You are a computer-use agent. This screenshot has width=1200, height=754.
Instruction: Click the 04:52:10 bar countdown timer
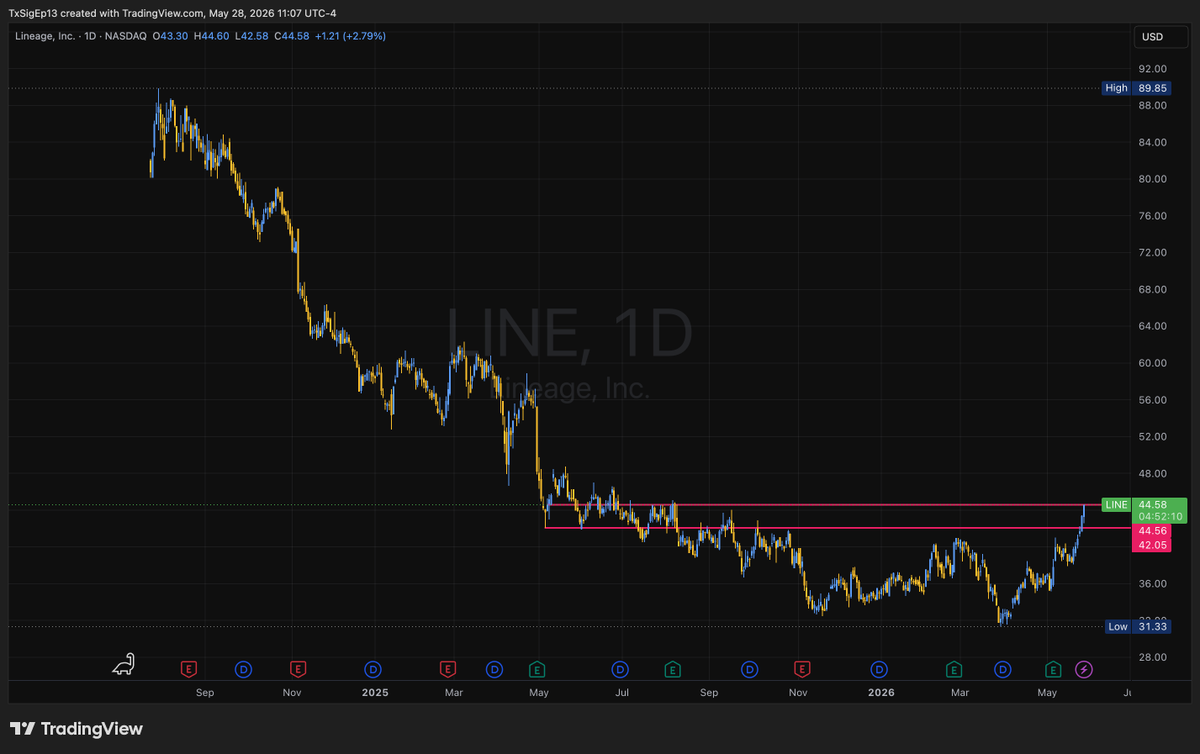[x=1158, y=517]
